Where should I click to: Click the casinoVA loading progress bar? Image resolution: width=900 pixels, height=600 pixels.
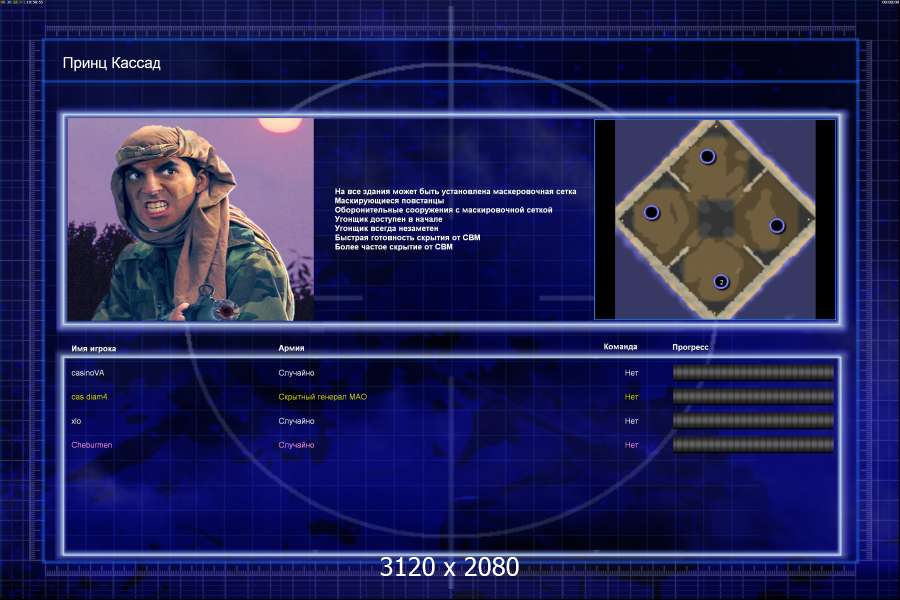pyautogui.click(x=753, y=373)
